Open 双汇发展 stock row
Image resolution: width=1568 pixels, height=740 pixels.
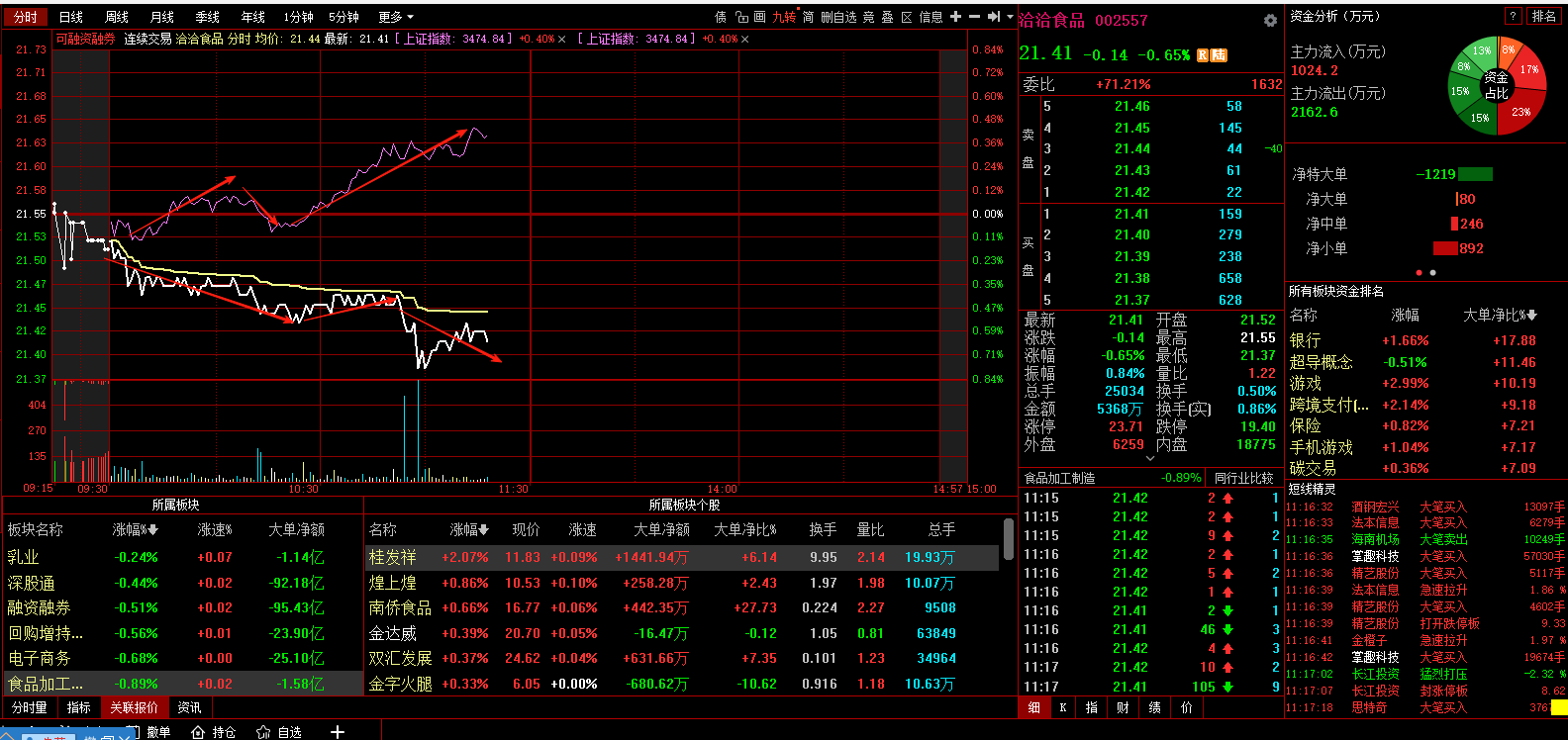tap(683, 658)
